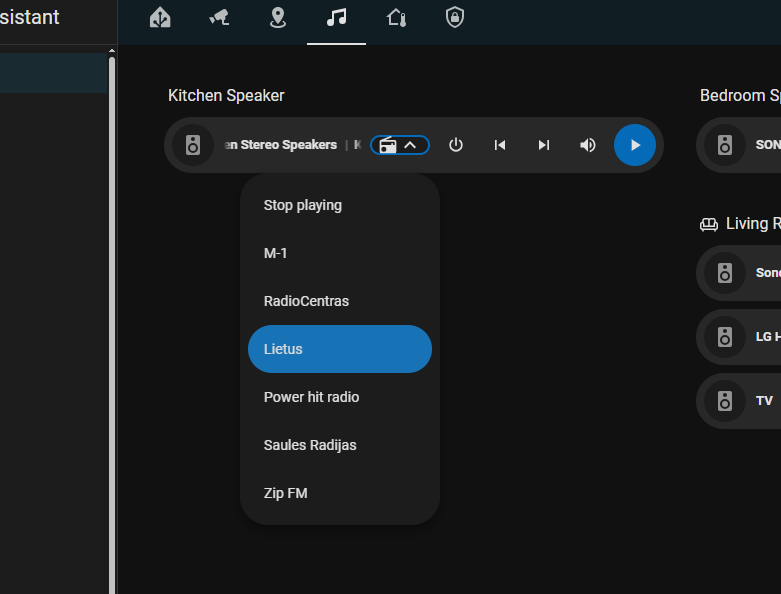Select the music note media tab
Viewport: 781px width, 594px height.
click(x=336, y=18)
